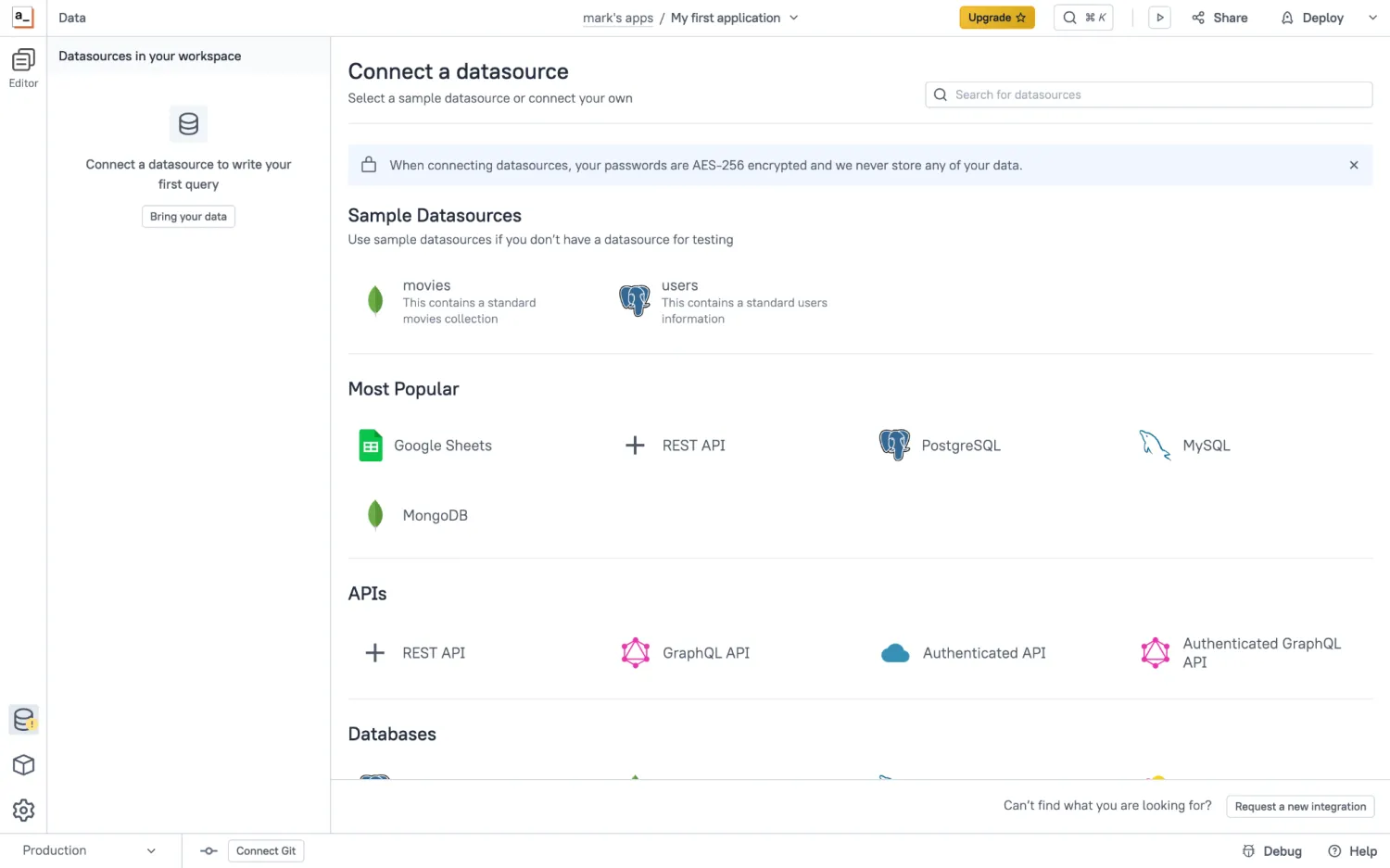Click the PostgreSQL elephant icon under Most Popular
This screenshot has height=868, width=1390.
pyautogui.click(x=894, y=446)
